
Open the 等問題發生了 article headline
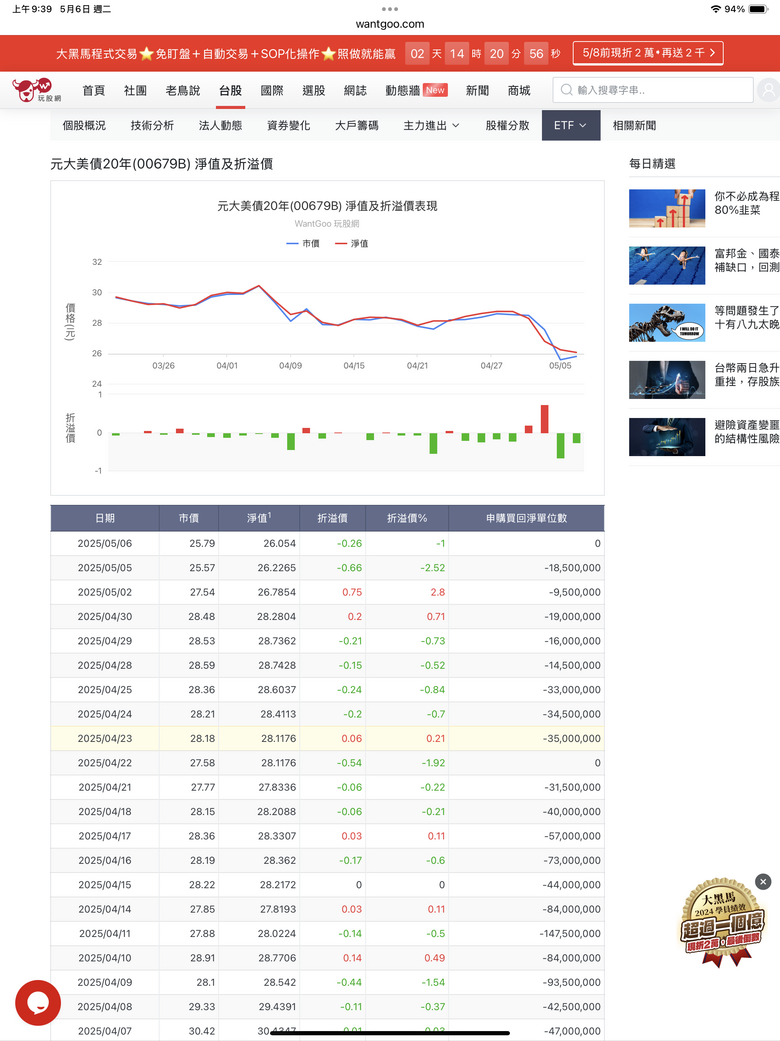point(747,317)
